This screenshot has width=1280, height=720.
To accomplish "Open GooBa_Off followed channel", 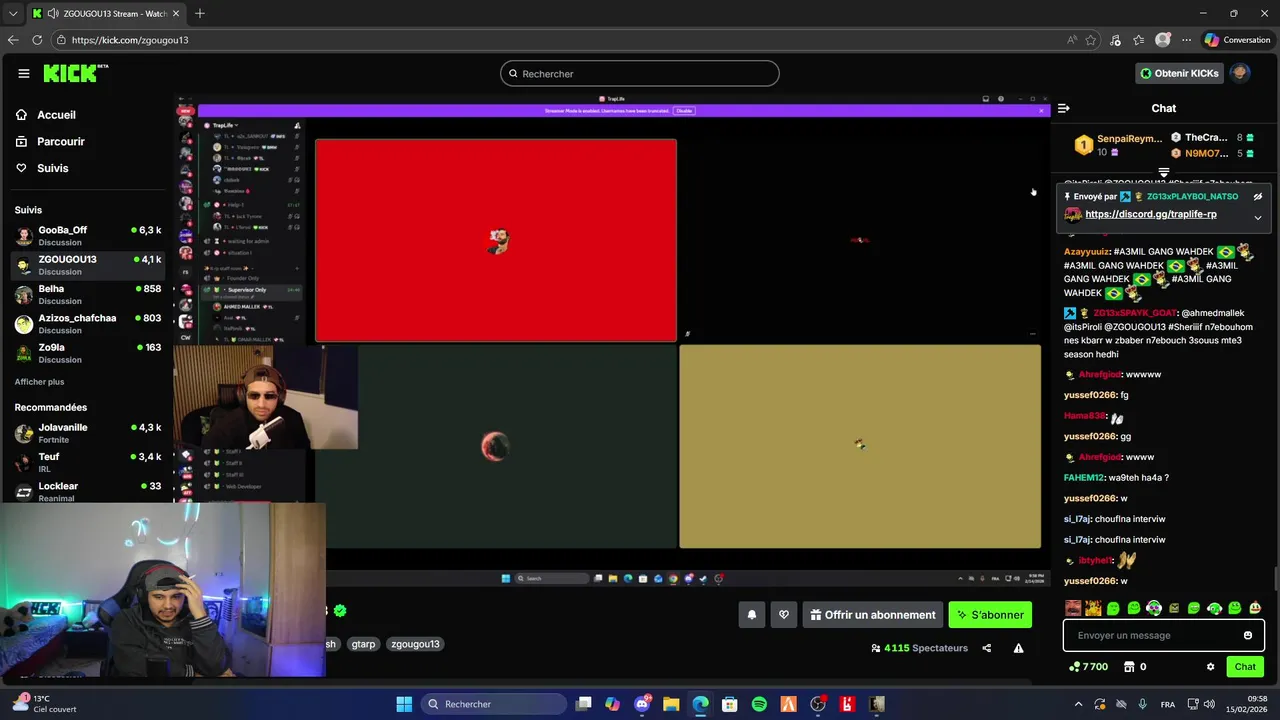I will point(88,236).
